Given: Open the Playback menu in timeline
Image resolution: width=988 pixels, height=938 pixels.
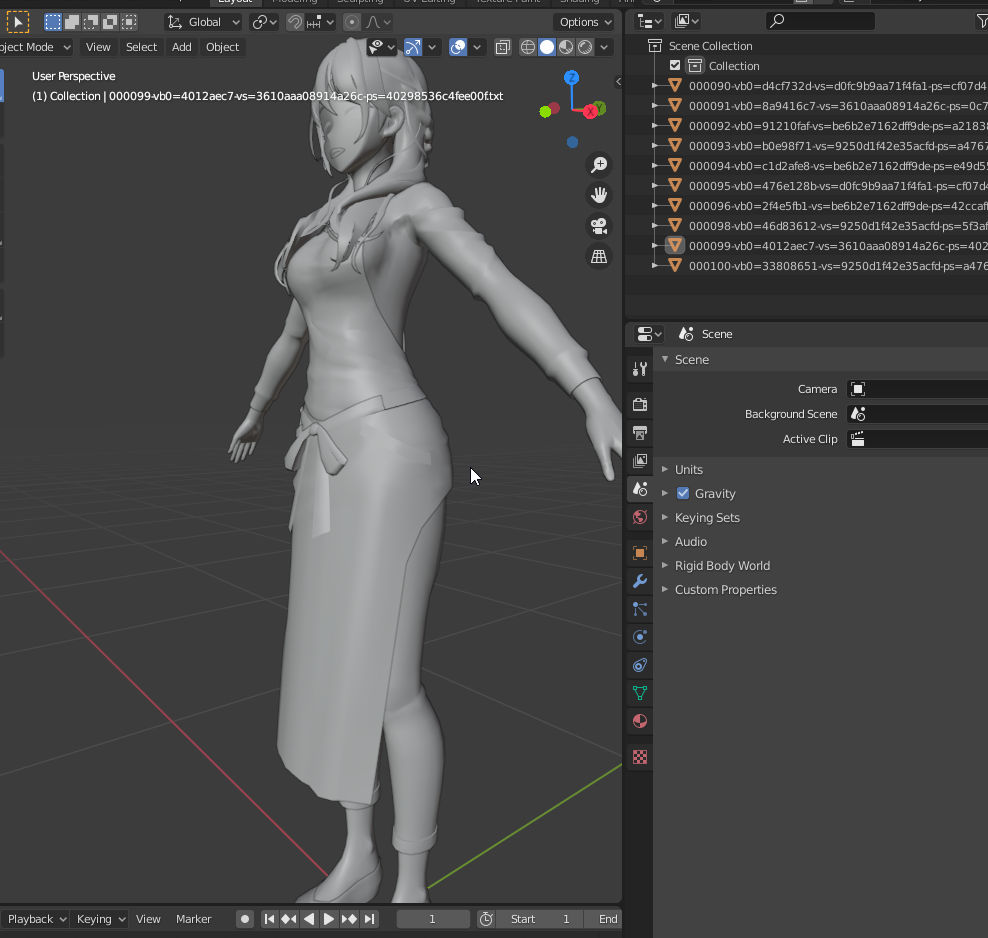Looking at the screenshot, I should pyautogui.click(x=35, y=919).
